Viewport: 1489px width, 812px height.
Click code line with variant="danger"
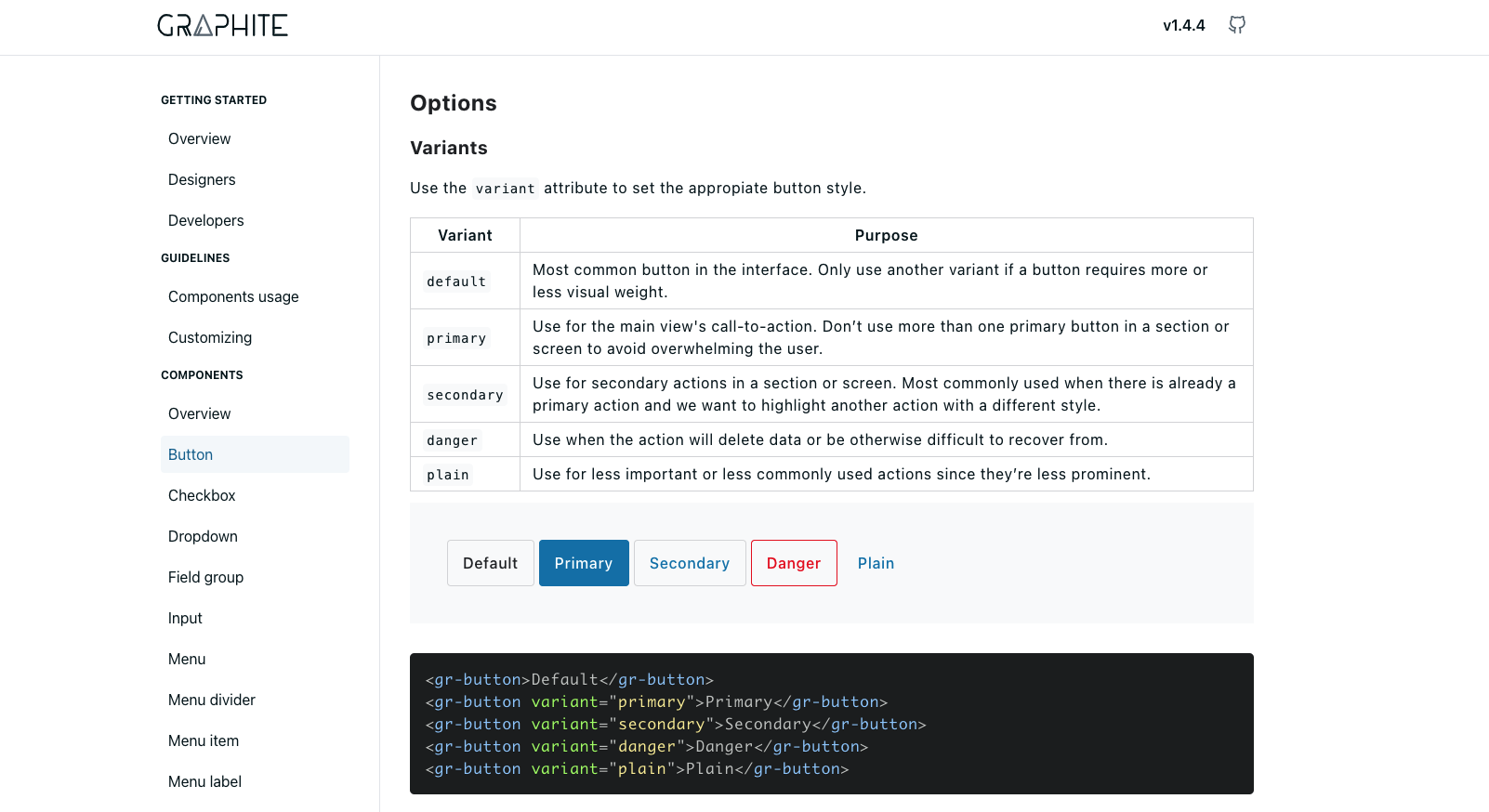[x=647, y=746]
